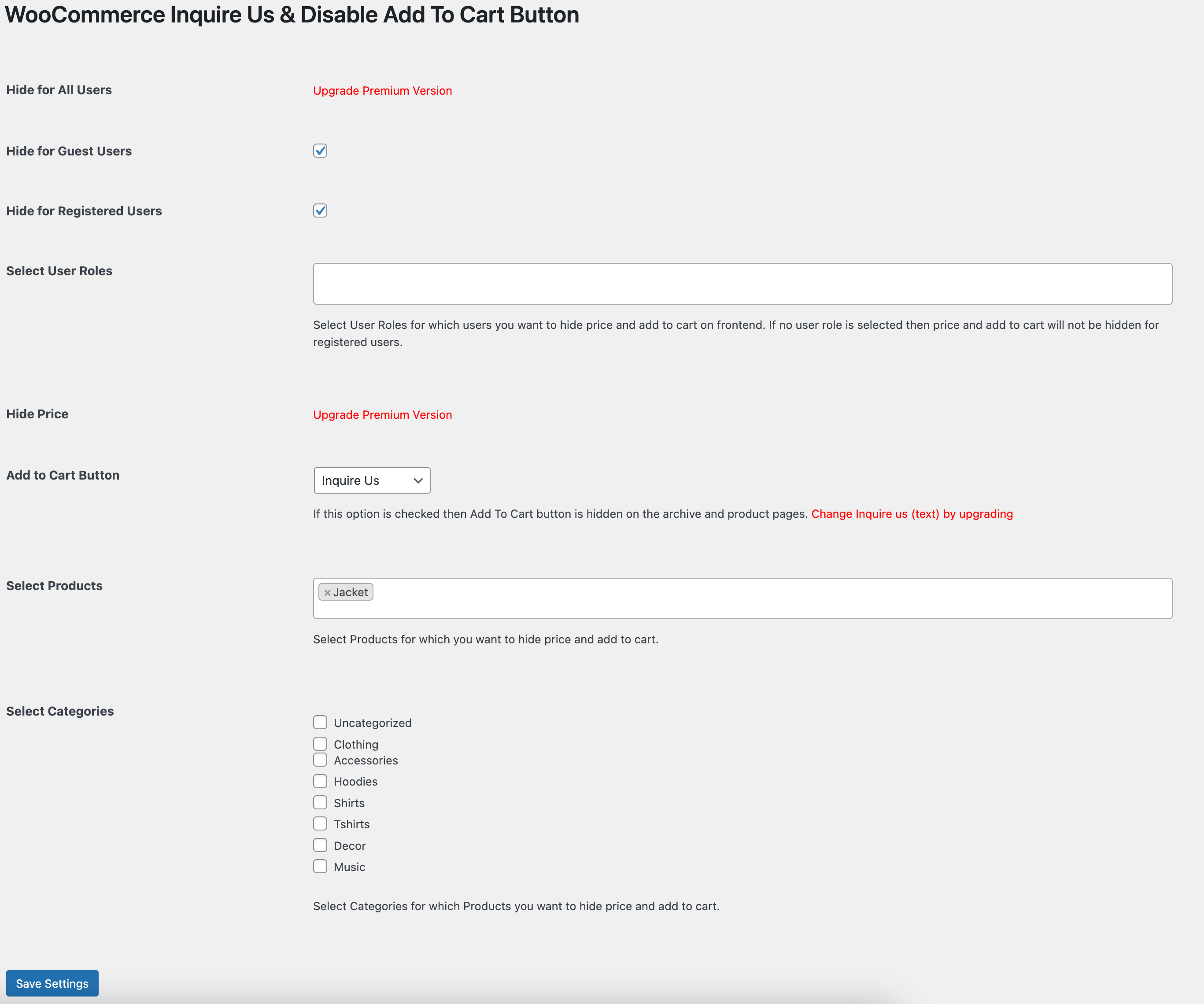Select the Music category checkbox

pos(321,866)
